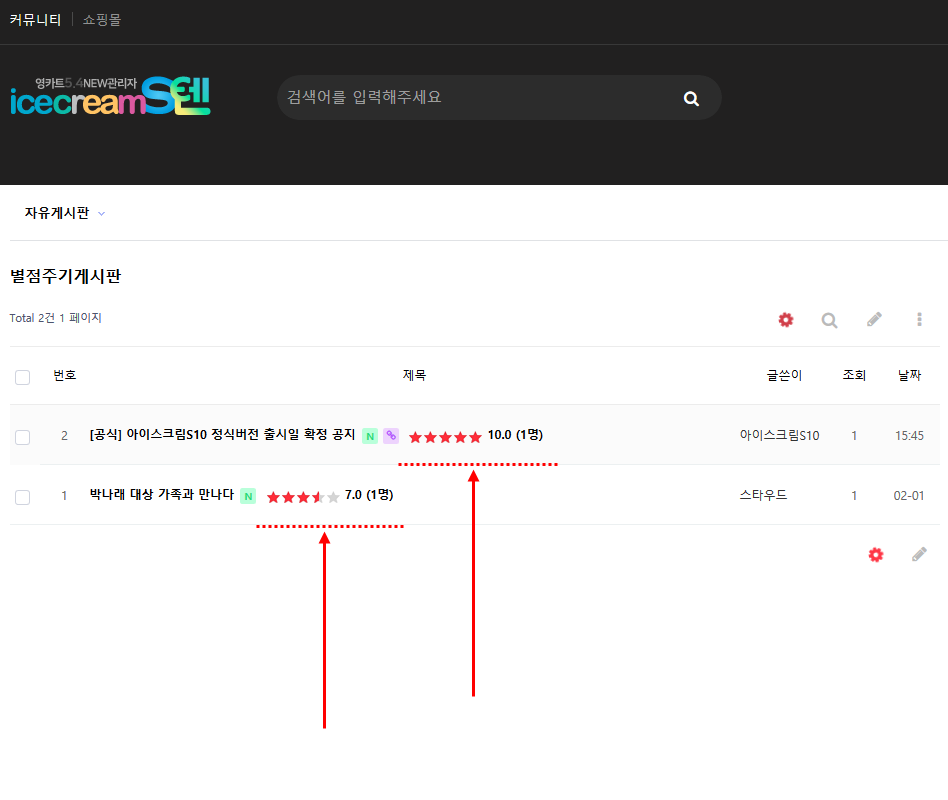Screen dimensions: 948x800
Task: Click the search magnifier icon in header
Action: click(x=691, y=98)
